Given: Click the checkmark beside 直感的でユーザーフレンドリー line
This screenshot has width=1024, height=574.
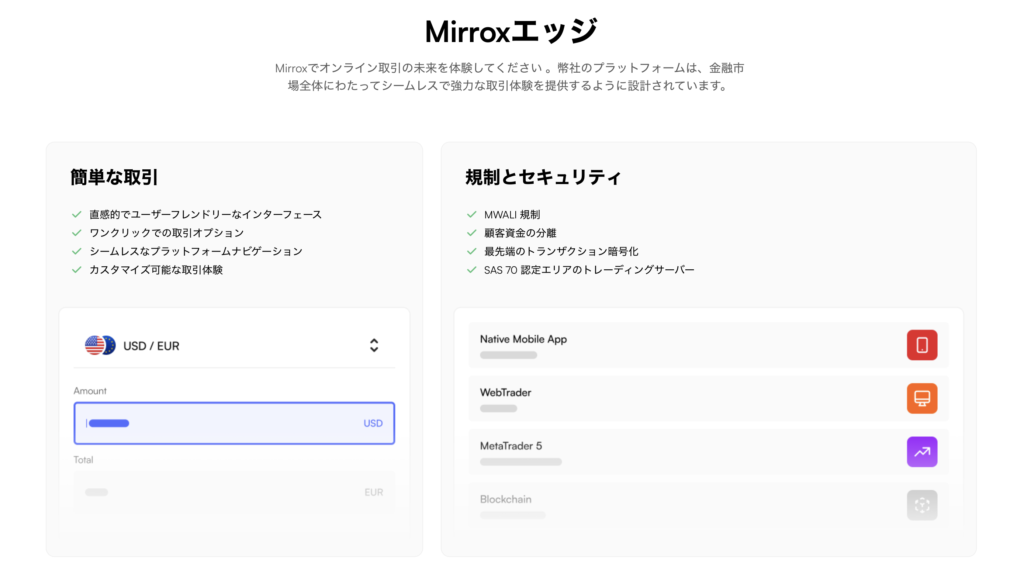Looking at the screenshot, I should (76, 214).
